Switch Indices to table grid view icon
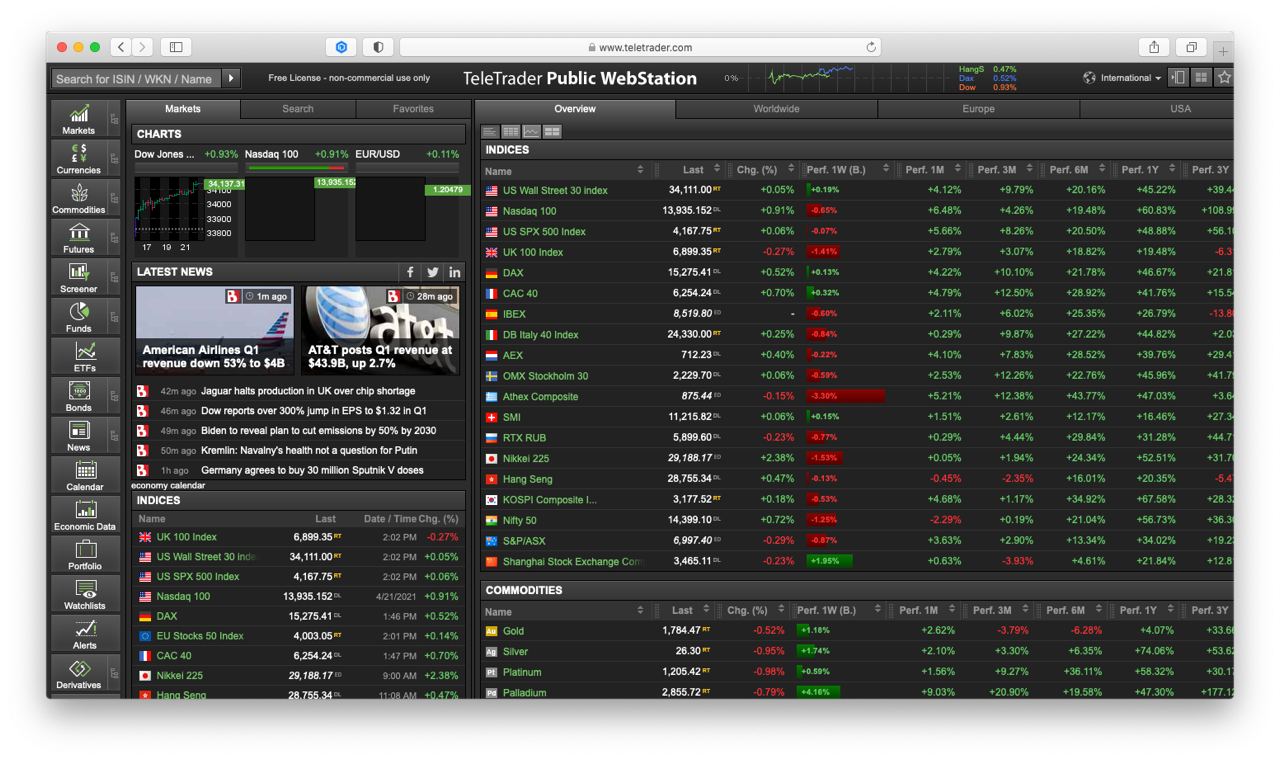 pos(510,131)
